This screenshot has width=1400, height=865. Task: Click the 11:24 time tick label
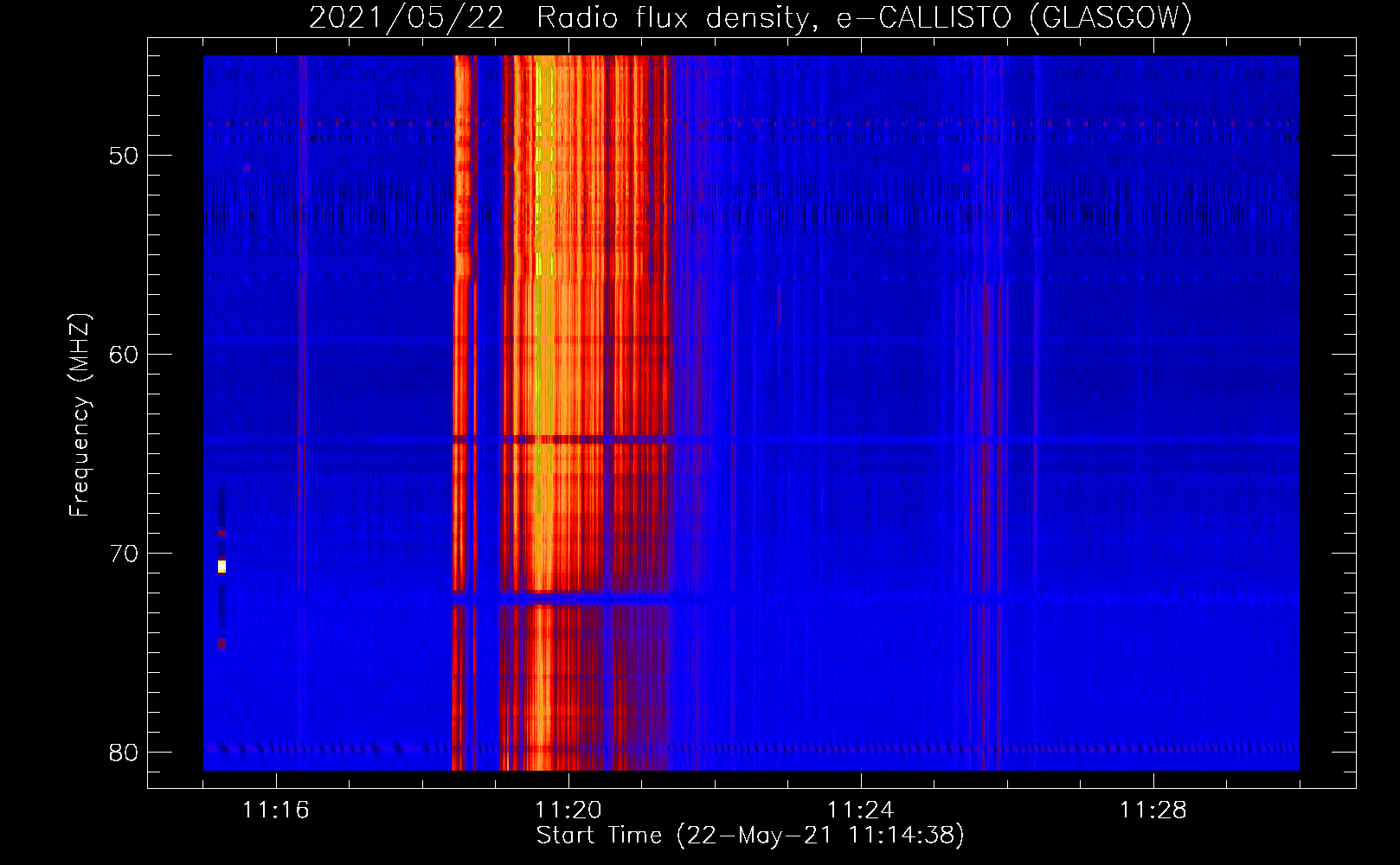(861, 810)
